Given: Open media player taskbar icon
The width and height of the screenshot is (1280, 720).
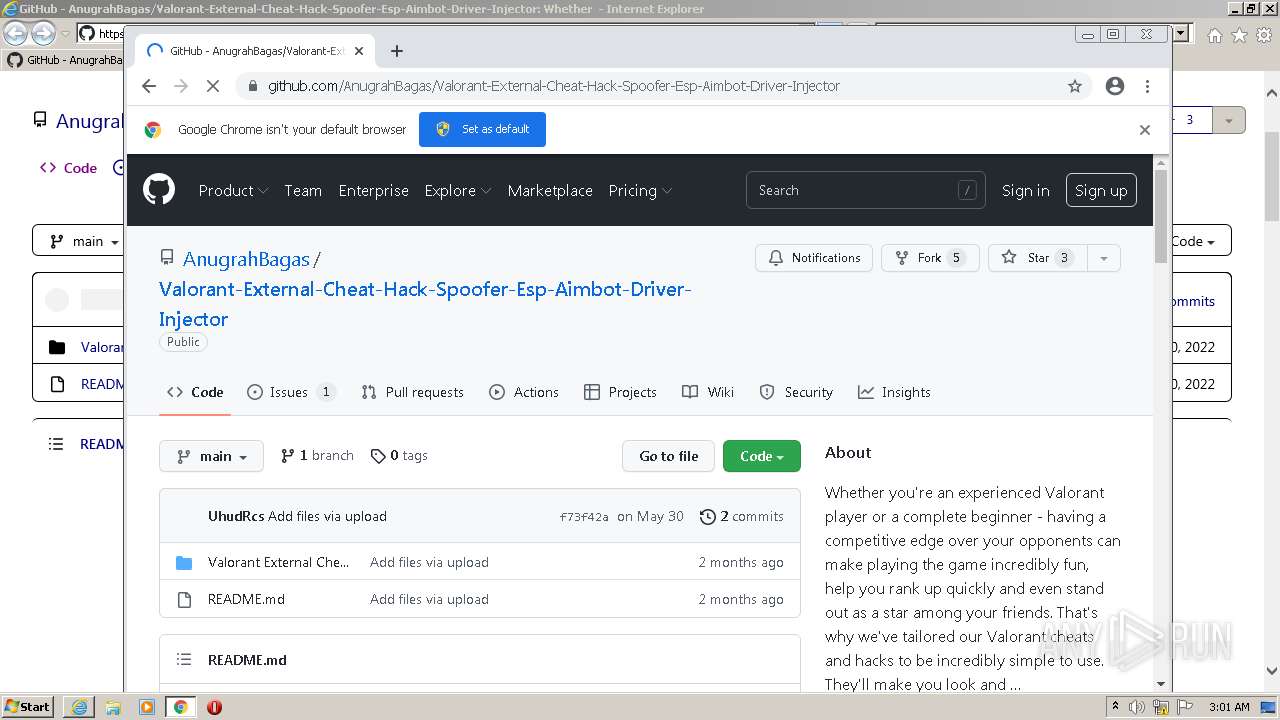Looking at the screenshot, I should (x=147, y=707).
